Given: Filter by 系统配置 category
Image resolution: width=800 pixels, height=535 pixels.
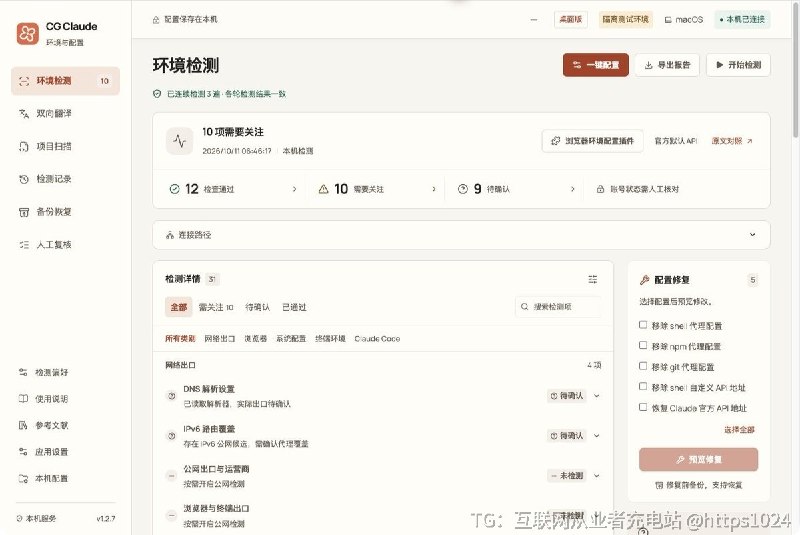Looking at the screenshot, I should (291, 339).
